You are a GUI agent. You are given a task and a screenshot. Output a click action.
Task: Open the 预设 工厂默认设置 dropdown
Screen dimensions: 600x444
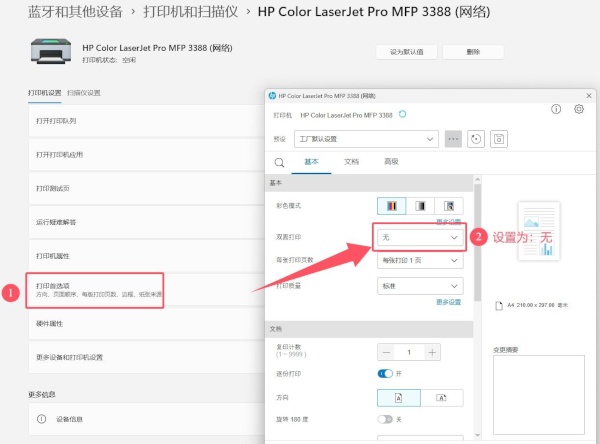pyautogui.click(x=366, y=139)
